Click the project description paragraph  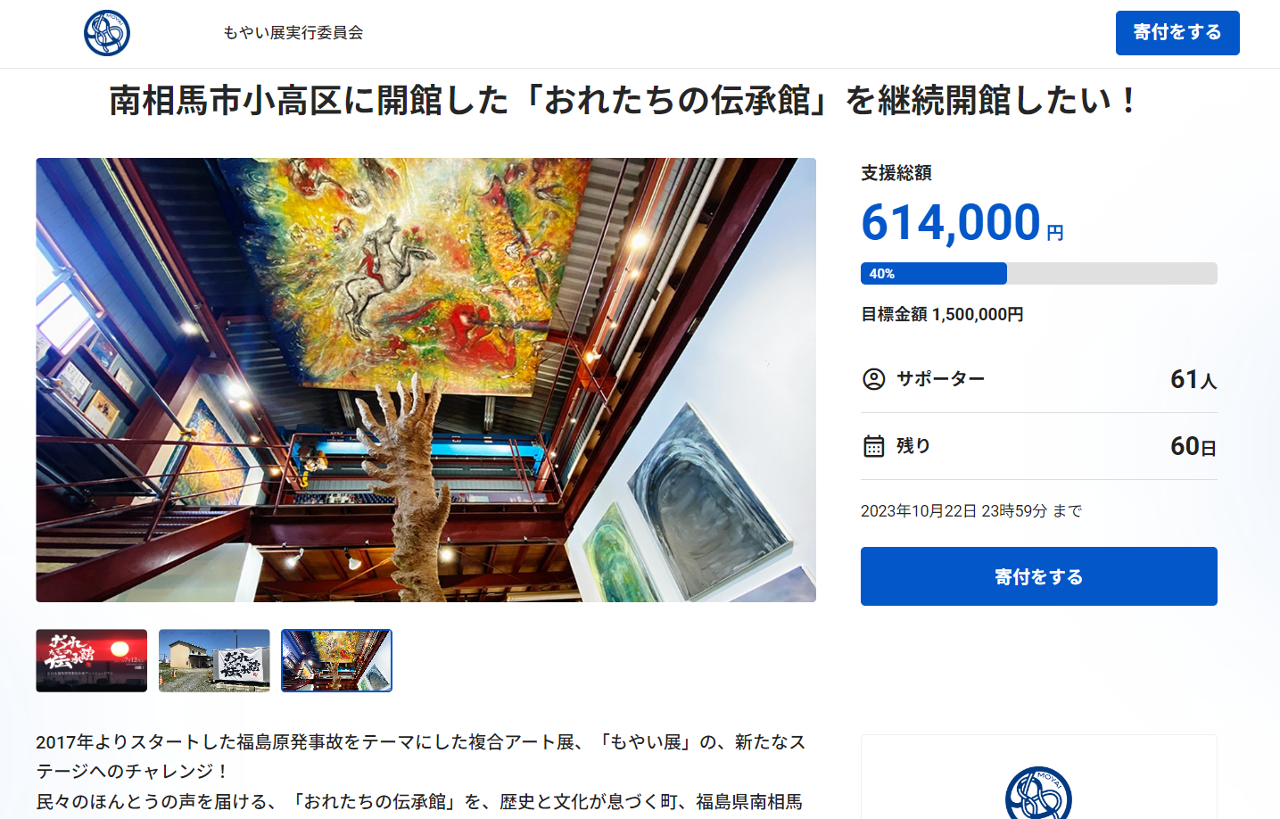tap(420, 772)
